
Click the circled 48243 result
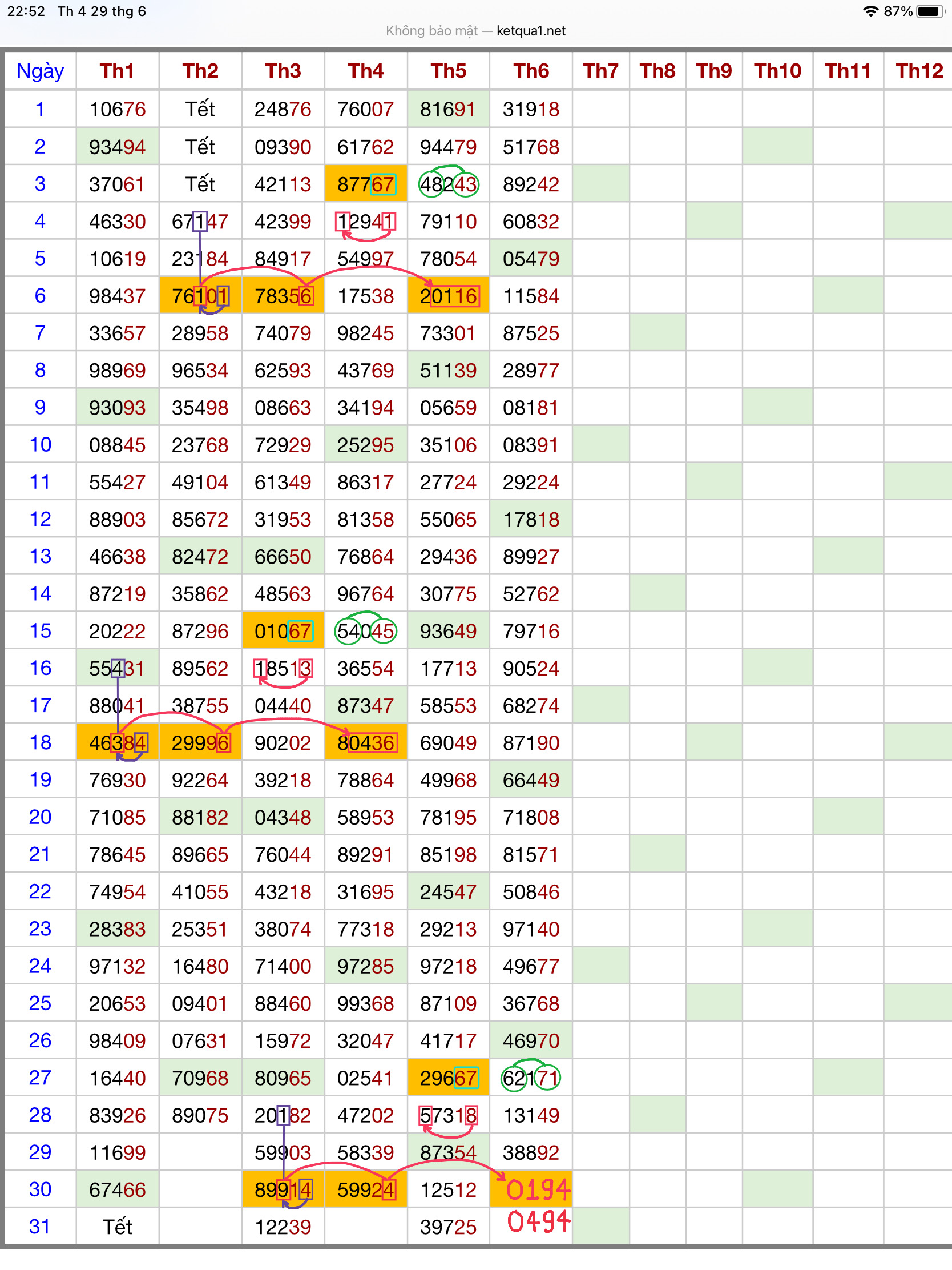(x=448, y=184)
